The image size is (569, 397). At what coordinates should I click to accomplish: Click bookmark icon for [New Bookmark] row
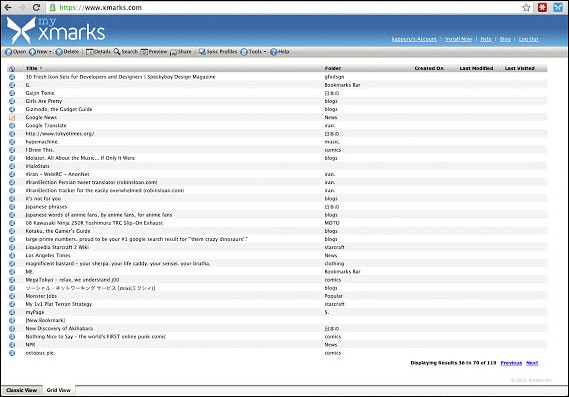click(x=12, y=320)
